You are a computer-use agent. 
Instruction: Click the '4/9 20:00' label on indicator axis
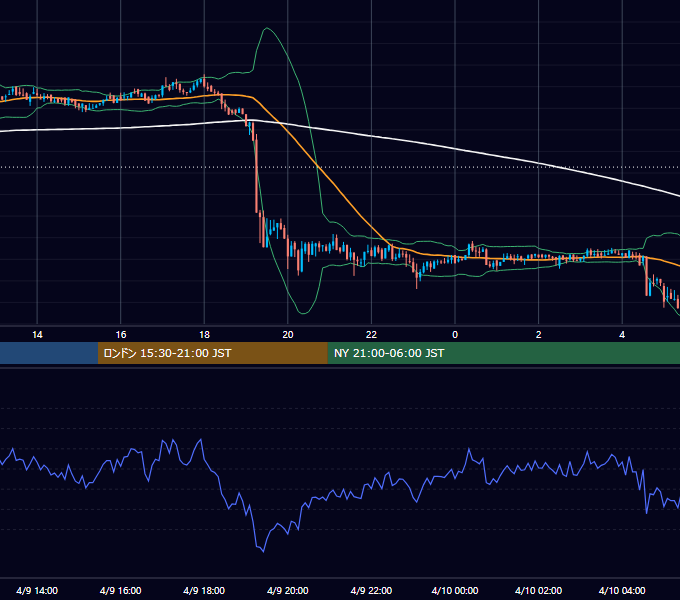[x=288, y=590]
